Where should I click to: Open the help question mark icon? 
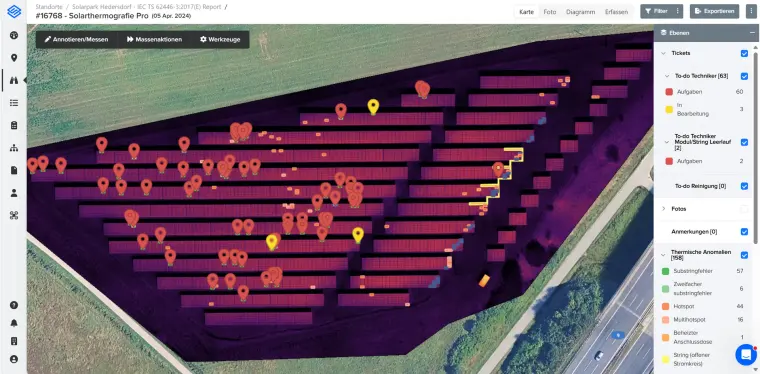14,305
